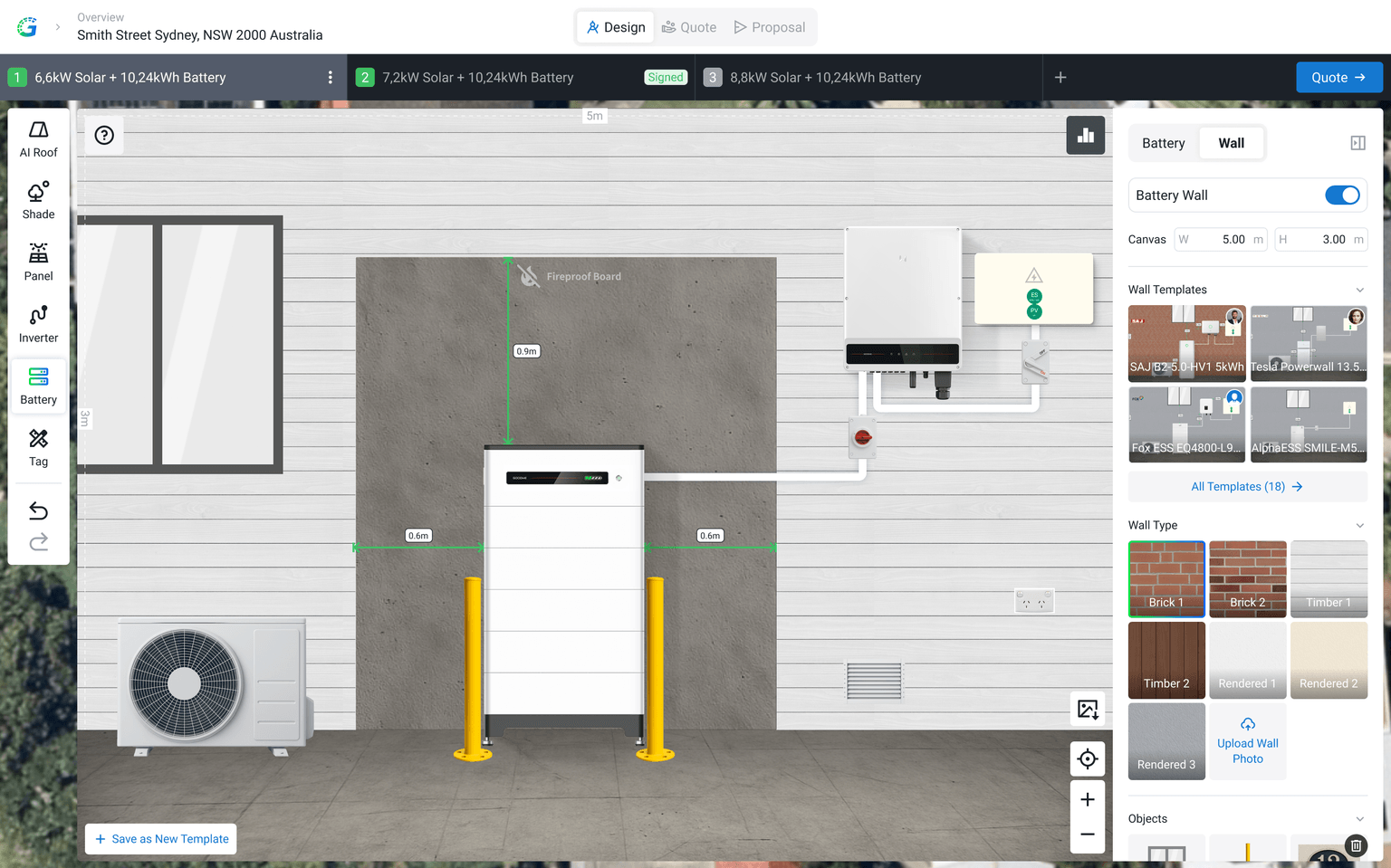This screenshot has height=868, width=1391.
Task: Open All Templates (18) link
Action: (1246, 487)
